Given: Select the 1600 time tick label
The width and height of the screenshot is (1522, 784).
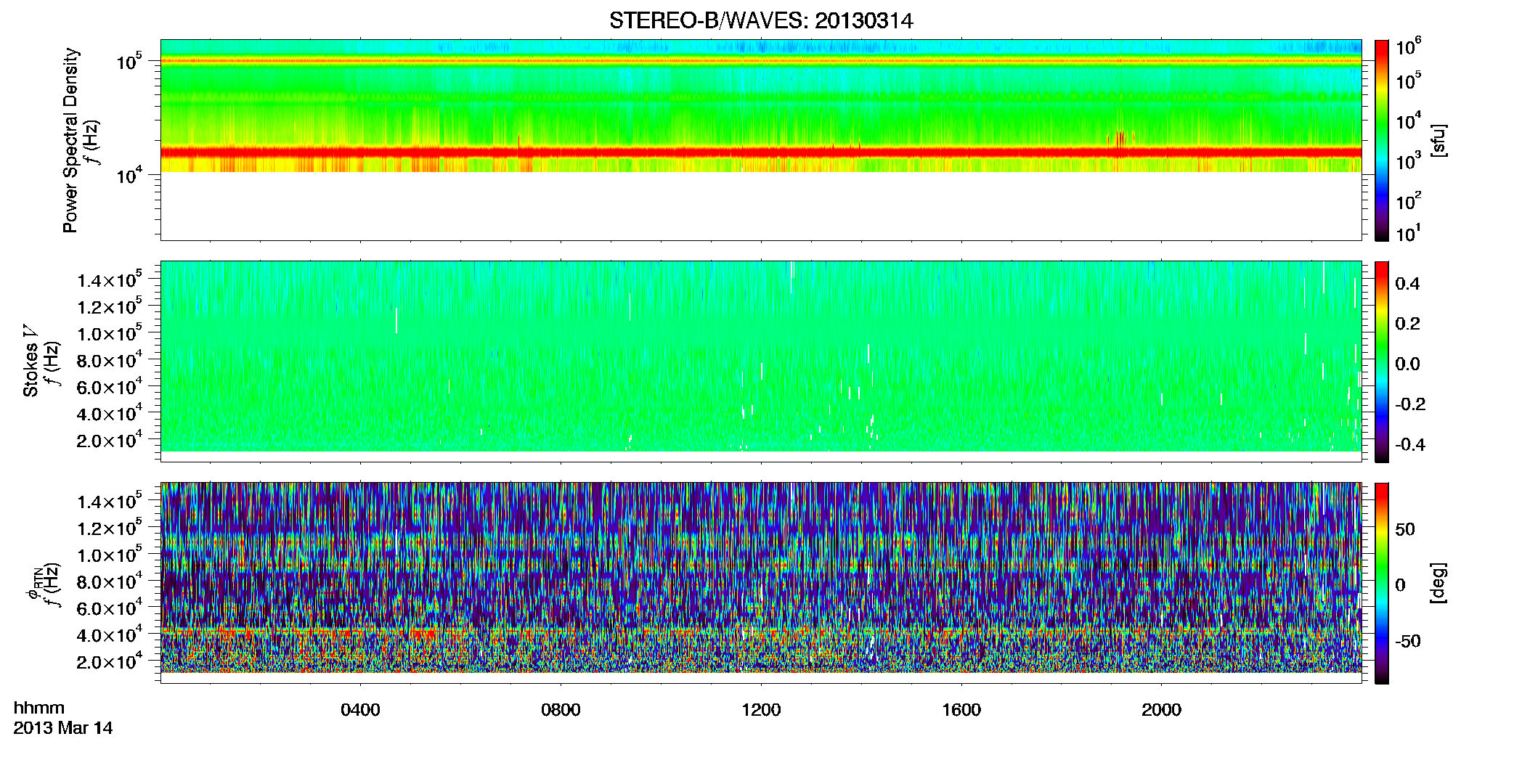Looking at the screenshot, I should coord(961,710).
